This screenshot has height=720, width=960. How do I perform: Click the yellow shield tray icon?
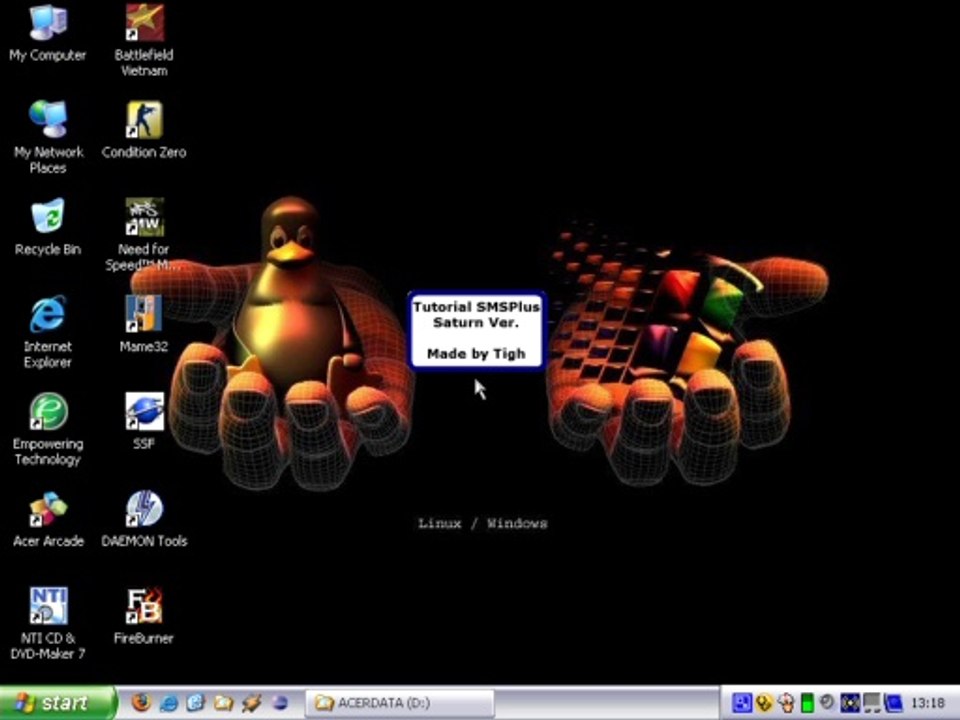point(763,703)
